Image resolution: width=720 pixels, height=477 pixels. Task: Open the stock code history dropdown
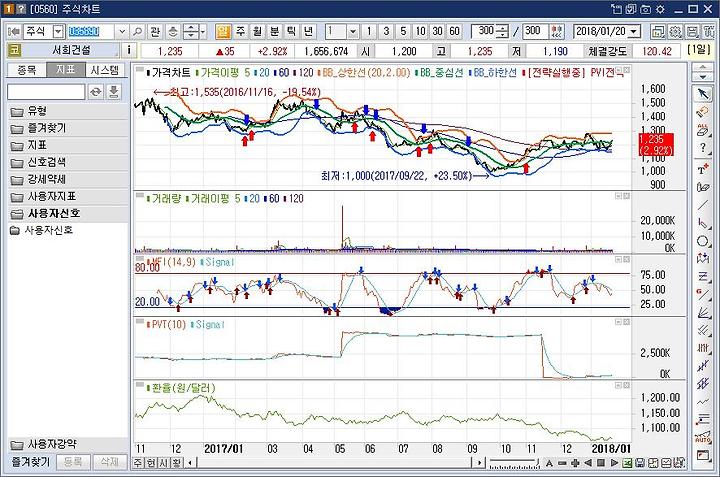click(122, 32)
